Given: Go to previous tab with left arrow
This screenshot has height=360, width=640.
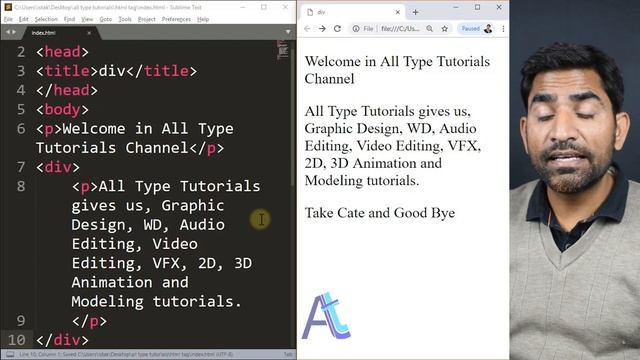Looking at the screenshot, I should (7, 32).
